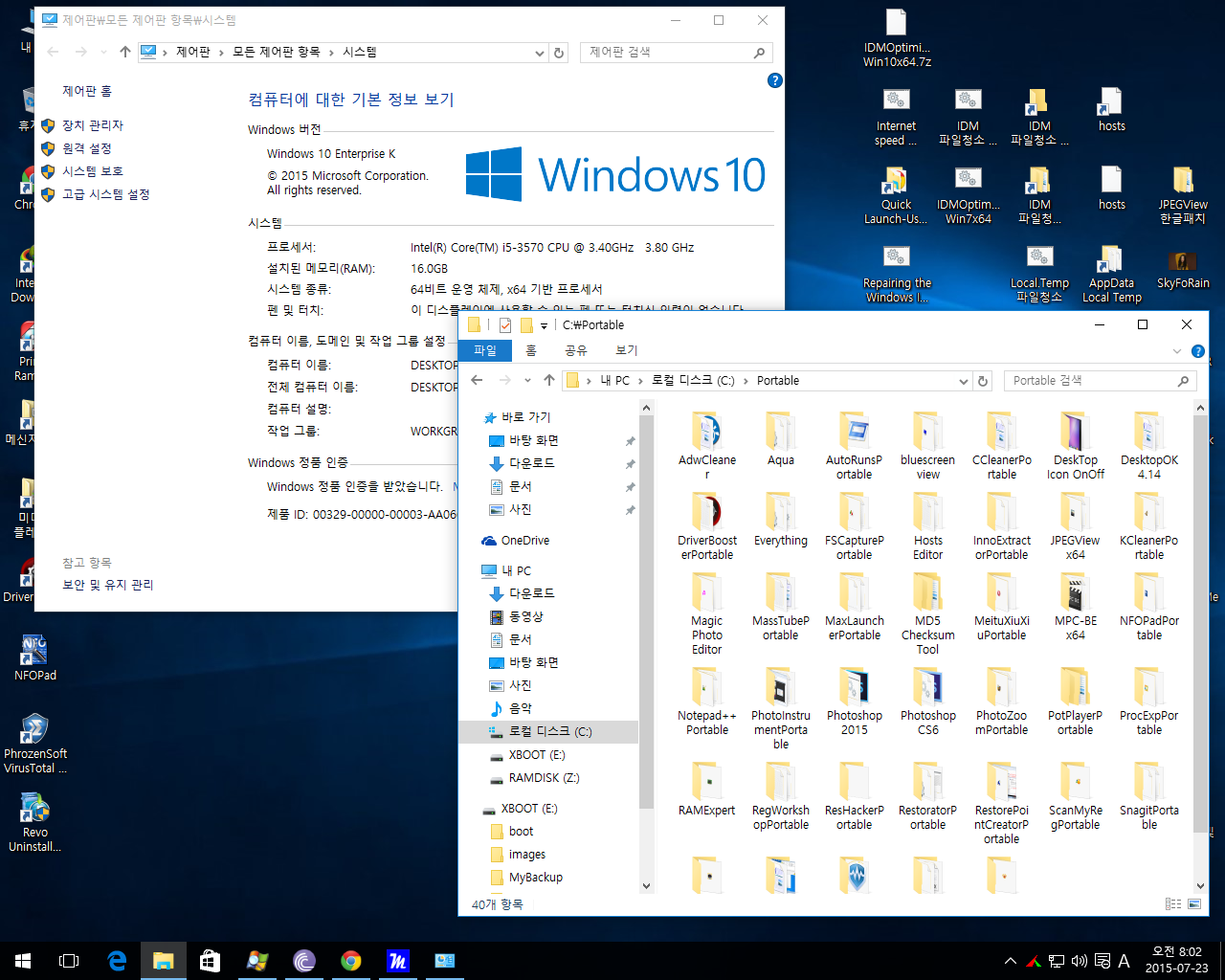Select the JPEGView 한글패치 desktop folder

pyautogui.click(x=1183, y=196)
